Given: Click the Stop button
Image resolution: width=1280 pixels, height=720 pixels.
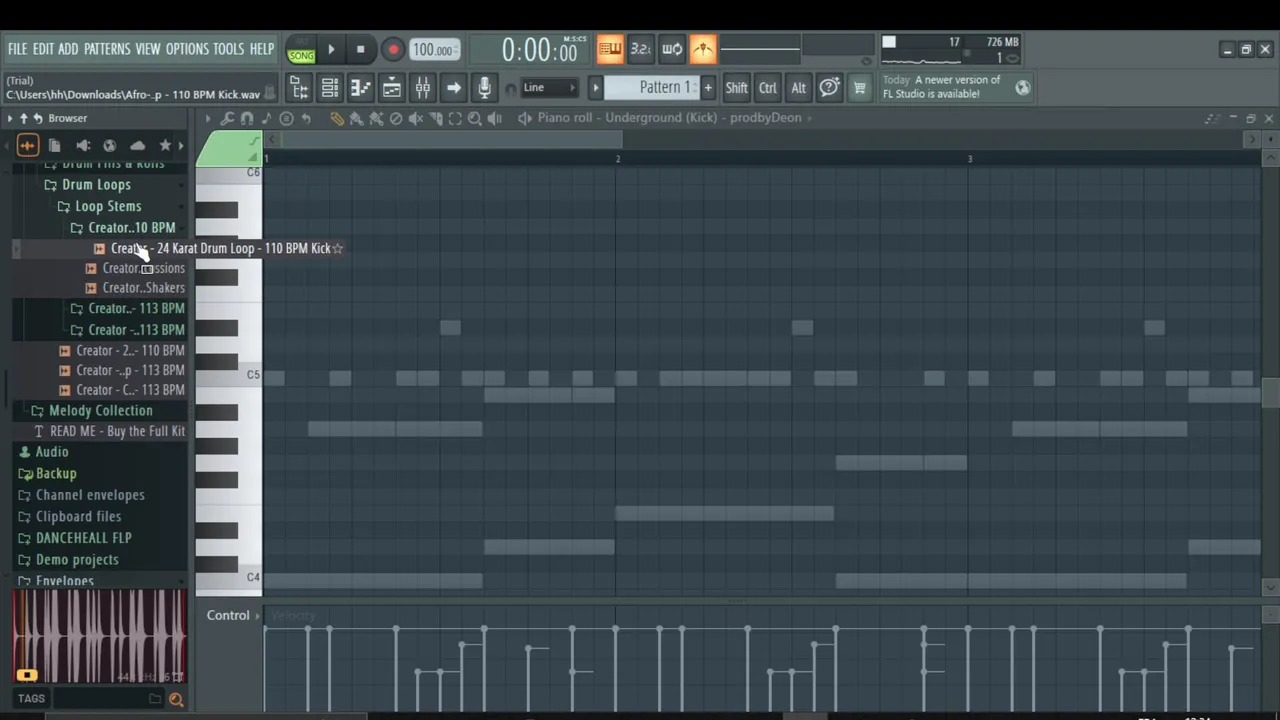Looking at the screenshot, I should pyautogui.click(x=361, y=49).
